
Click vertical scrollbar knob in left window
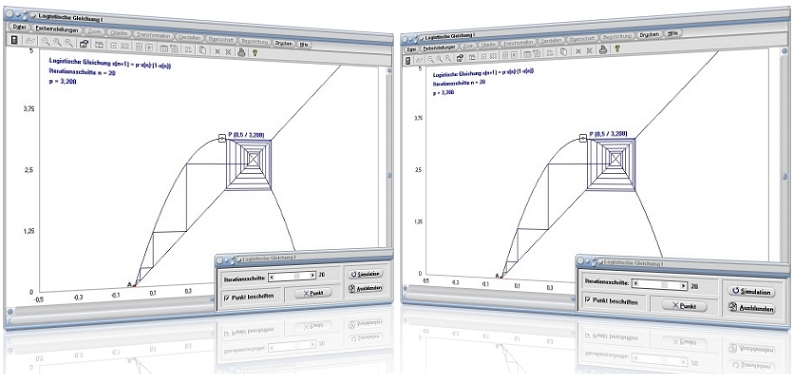389,175
